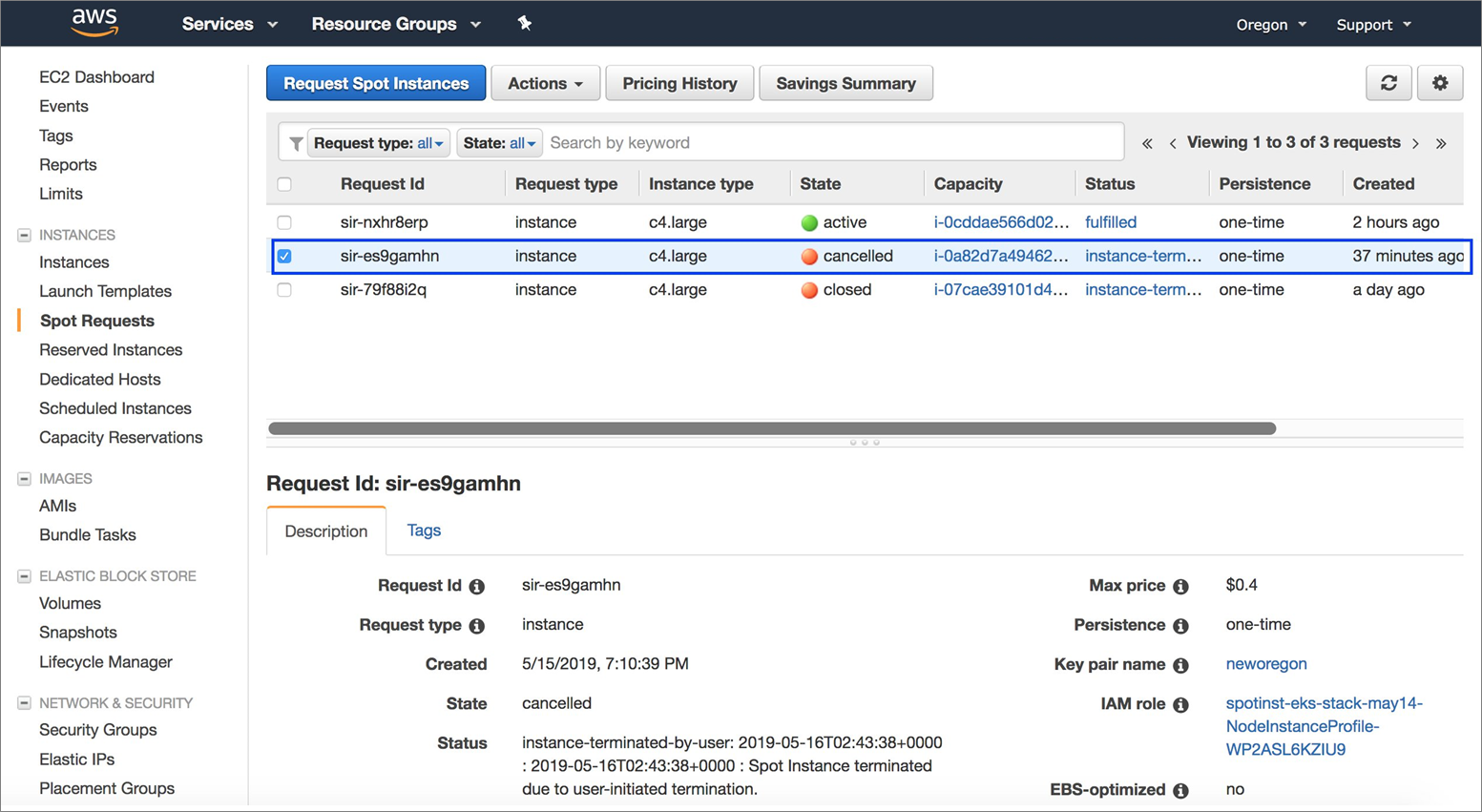Sort by the Created column header

1383,184
